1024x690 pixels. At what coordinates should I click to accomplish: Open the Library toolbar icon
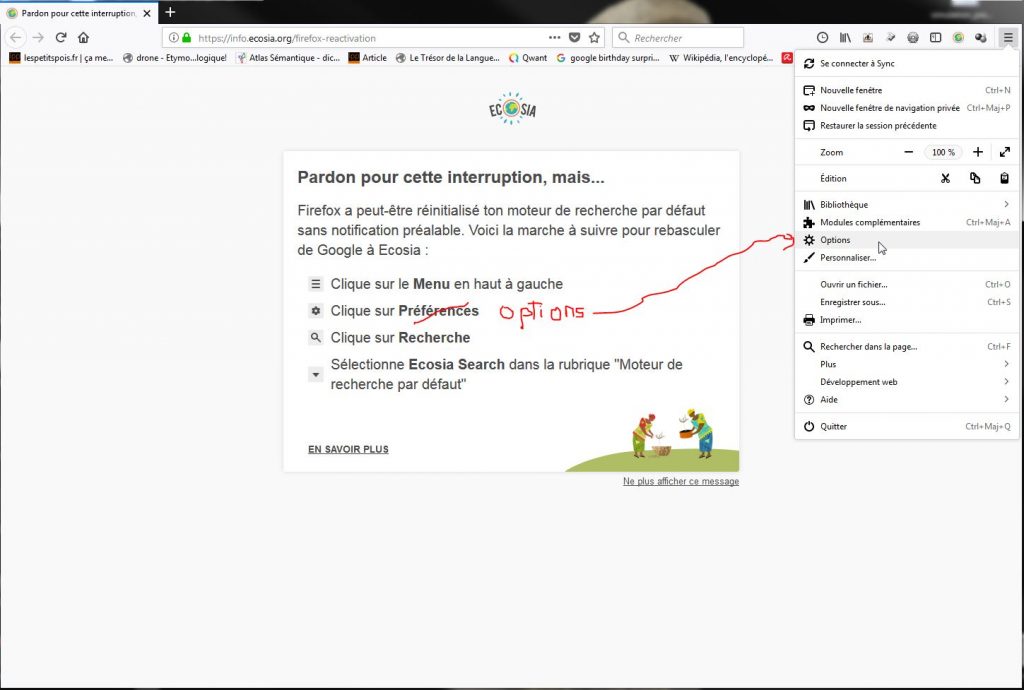845,38
